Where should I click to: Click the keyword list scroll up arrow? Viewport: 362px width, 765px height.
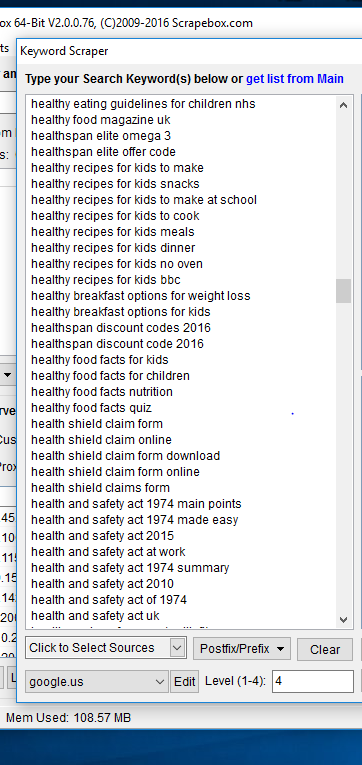(343, 105)
